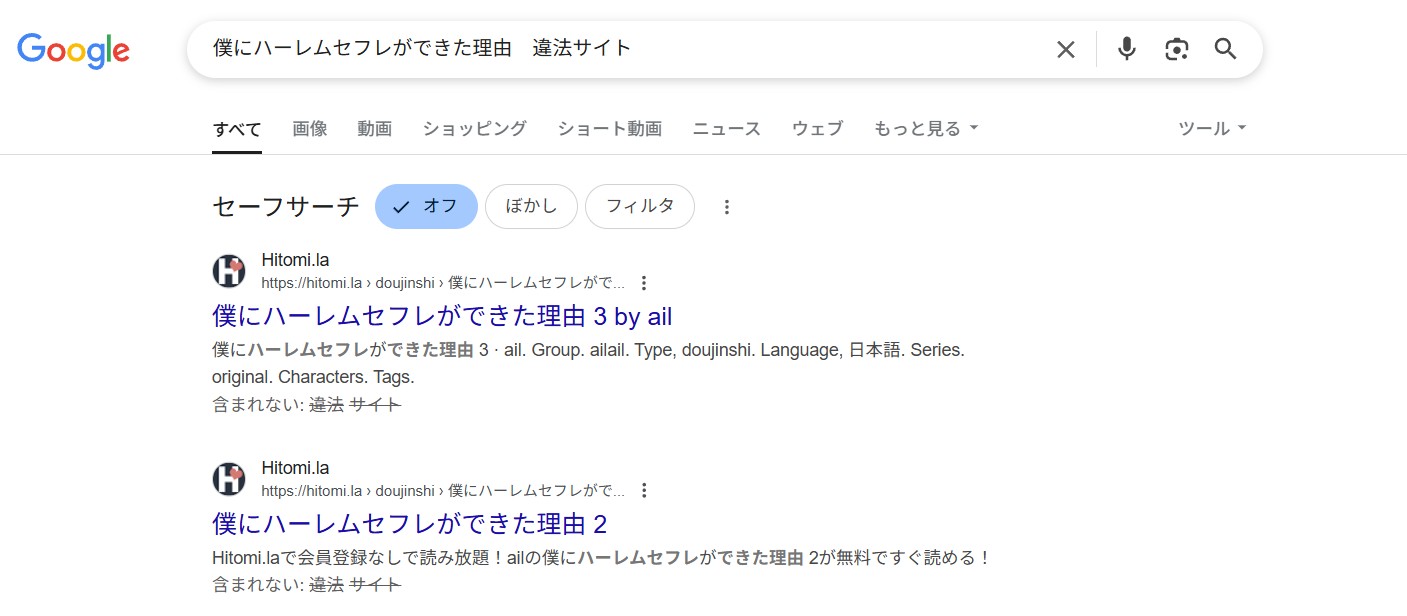
Task: Click the Hitomi.la favicon on the first result
Action: coord(228,270)
